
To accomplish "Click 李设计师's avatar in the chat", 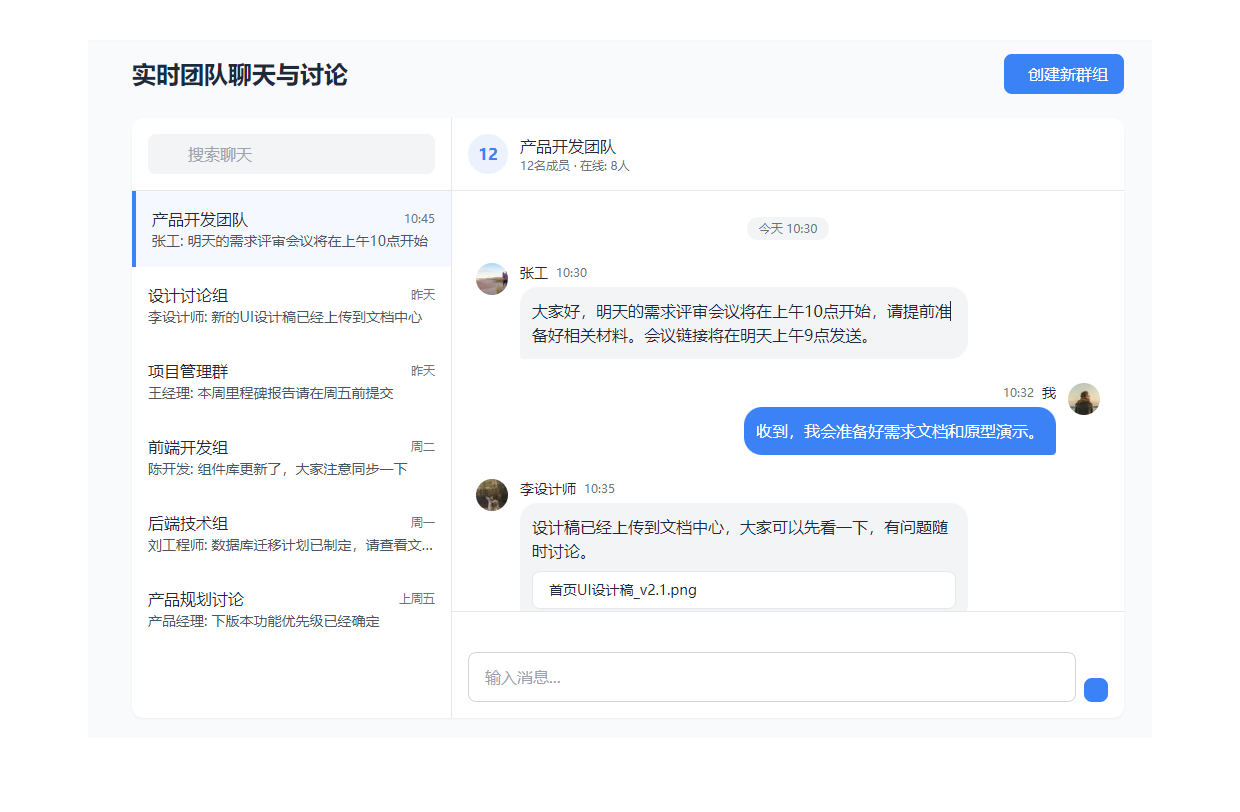I will coord(492,496).
